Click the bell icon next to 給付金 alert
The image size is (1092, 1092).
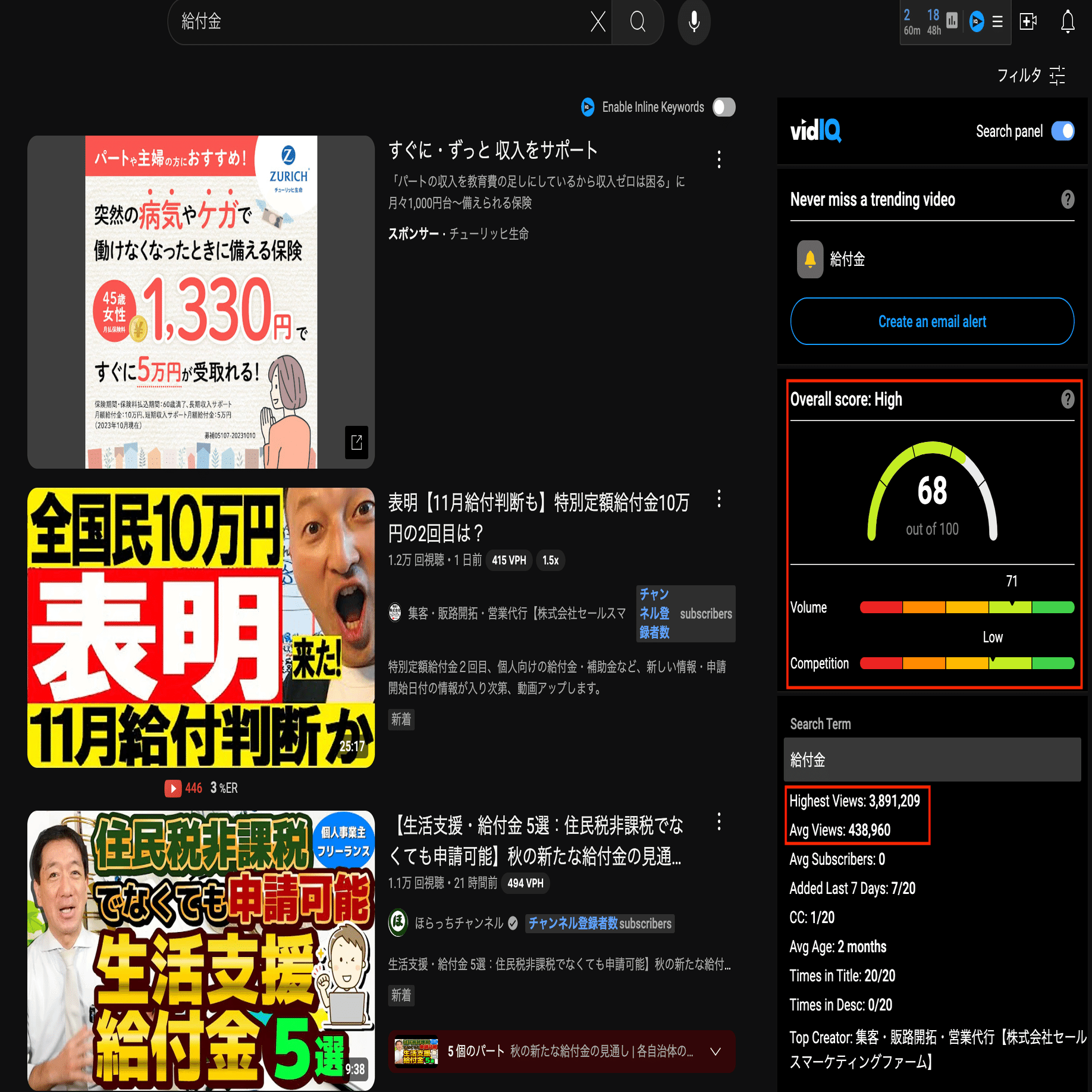pyautogui.click(x=810, y=259)
